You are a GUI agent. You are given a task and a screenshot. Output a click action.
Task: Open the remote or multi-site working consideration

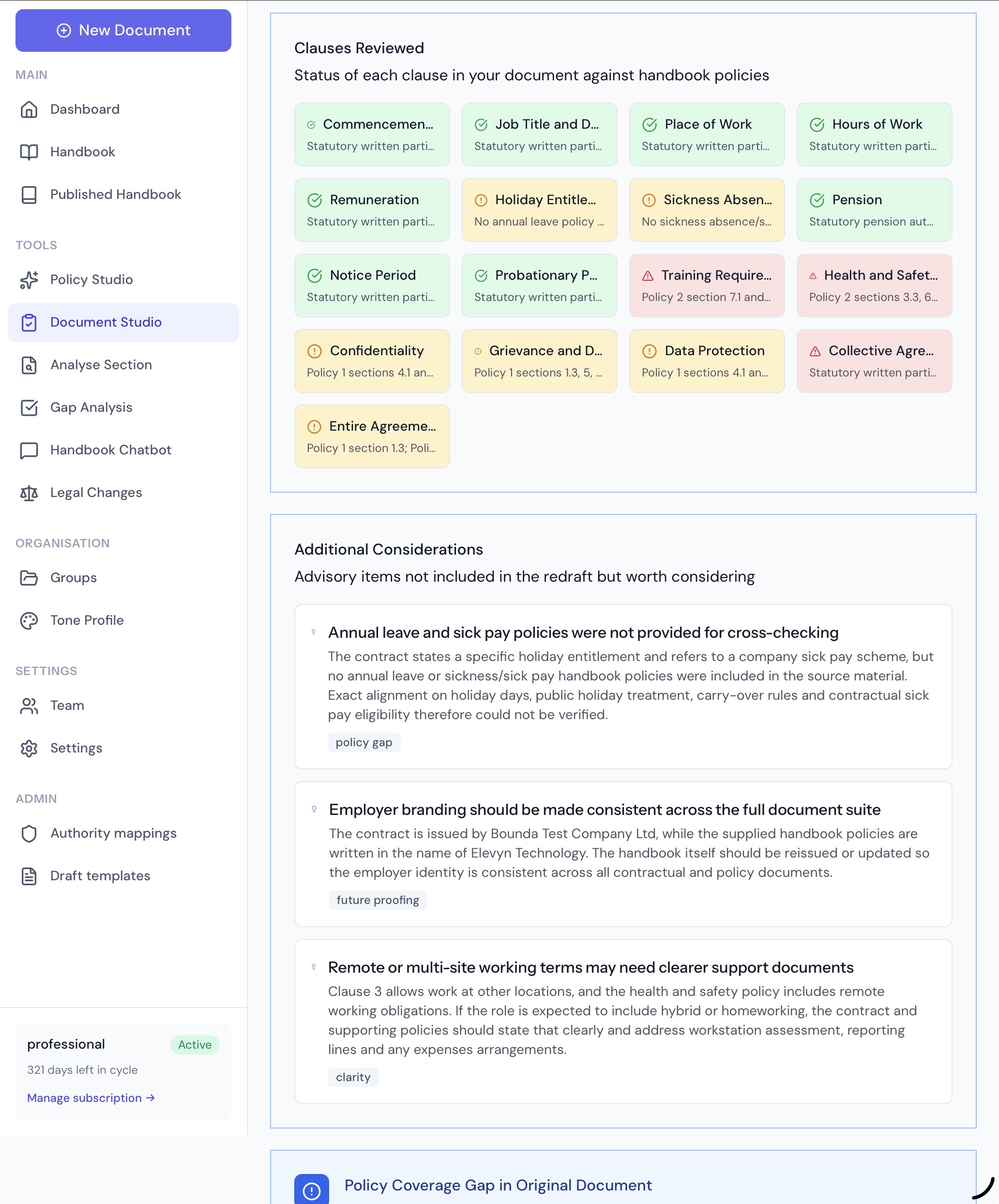(x=623, y=1022)
